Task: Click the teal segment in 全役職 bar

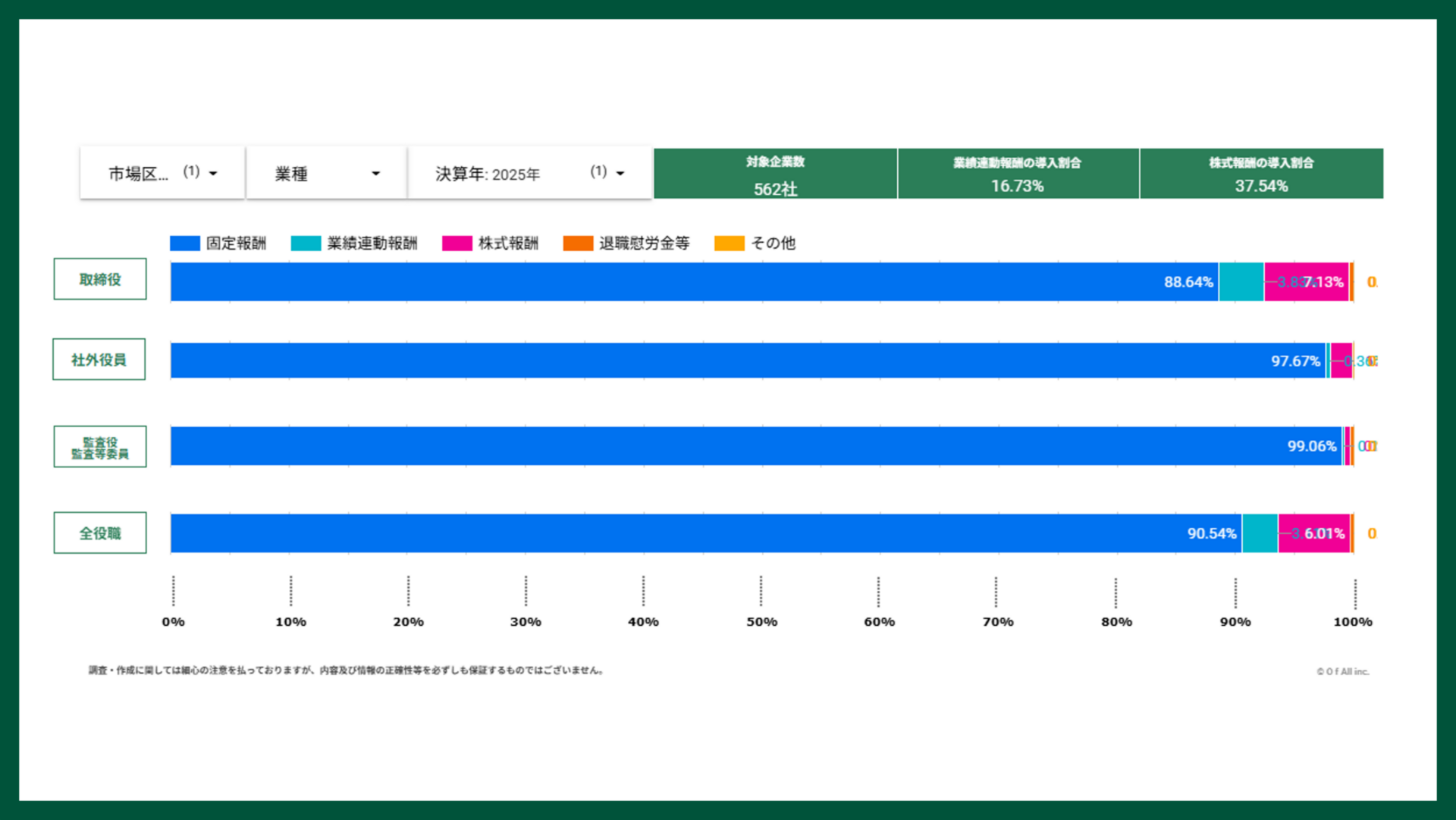Action: (x=1260, y=533)
